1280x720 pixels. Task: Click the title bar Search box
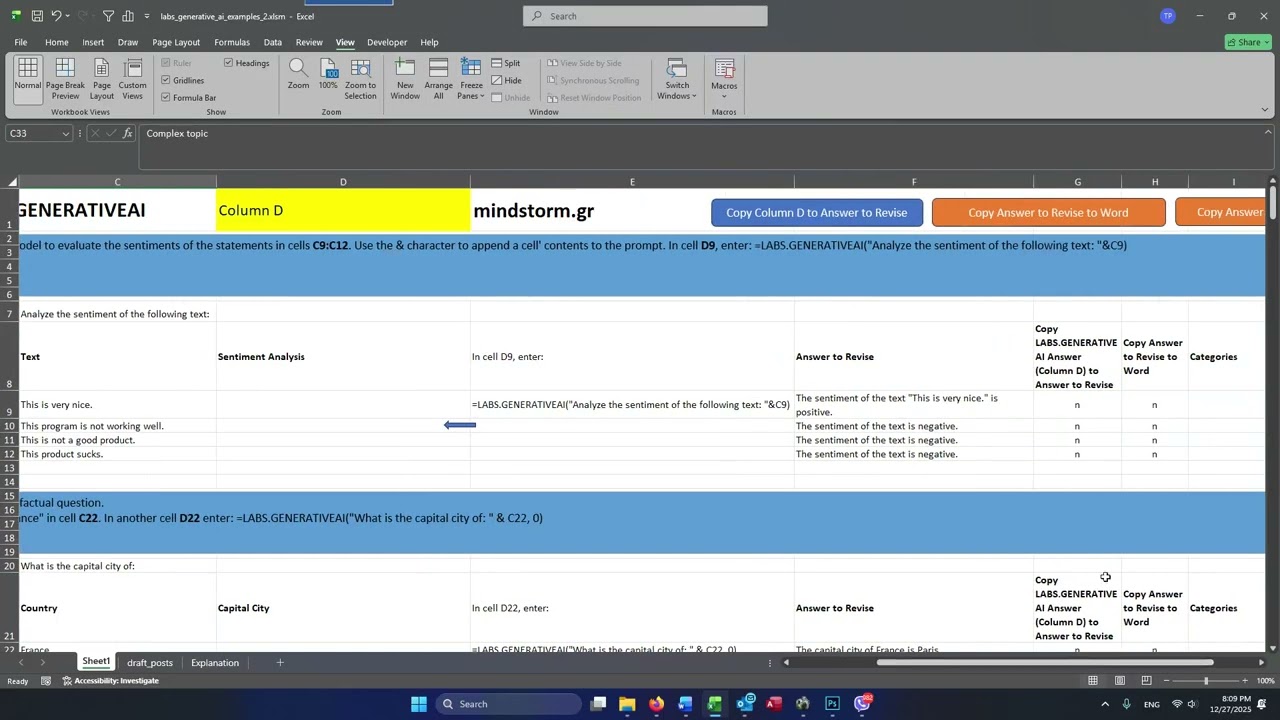point(645,16)
